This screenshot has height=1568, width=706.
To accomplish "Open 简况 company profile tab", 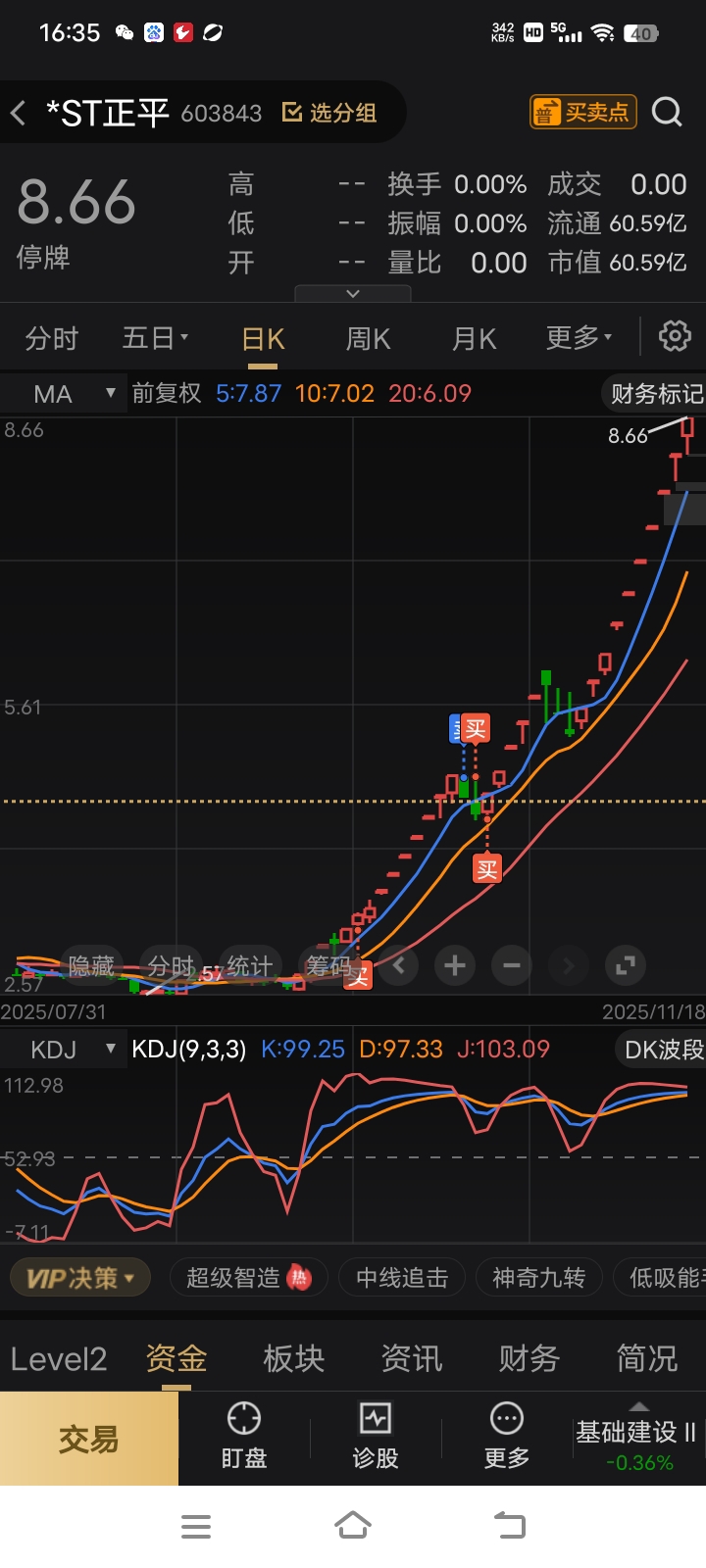I will [647, 1358].
